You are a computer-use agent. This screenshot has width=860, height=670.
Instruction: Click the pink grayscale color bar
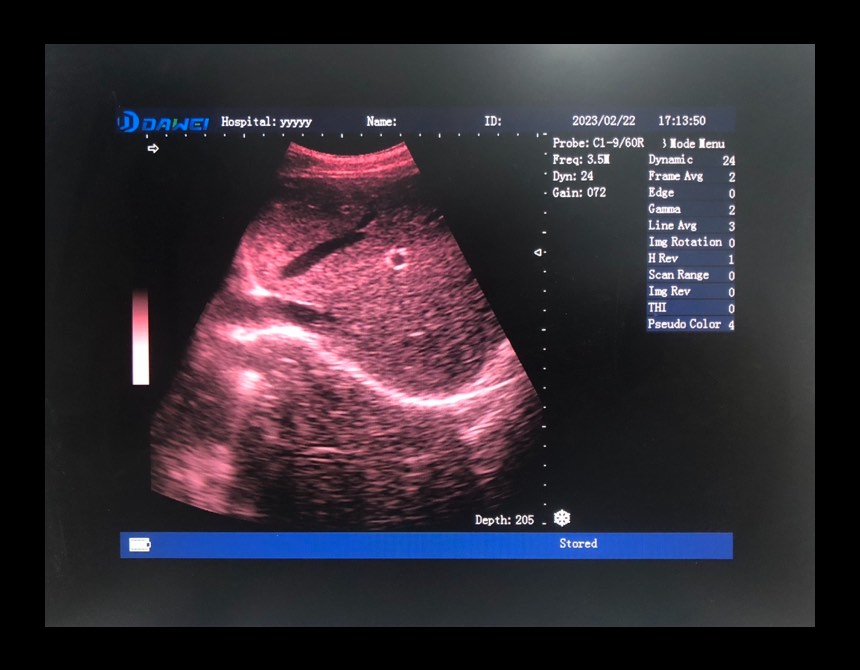point(140,337)
